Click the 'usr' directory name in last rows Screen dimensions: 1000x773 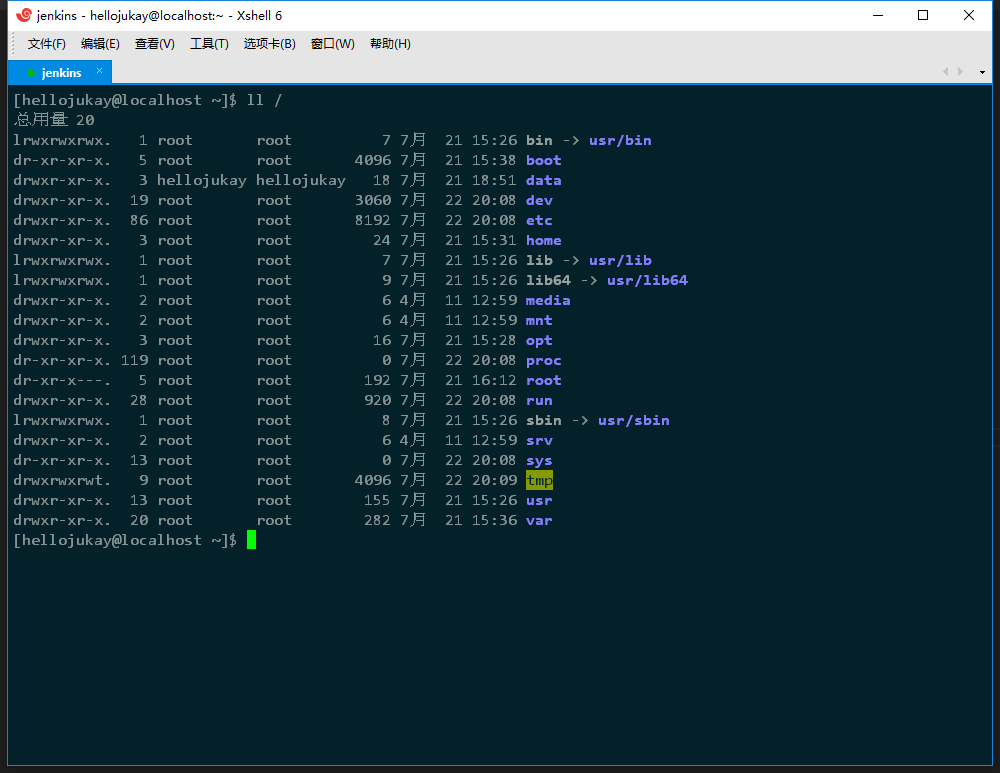click(x=539, y=501)
